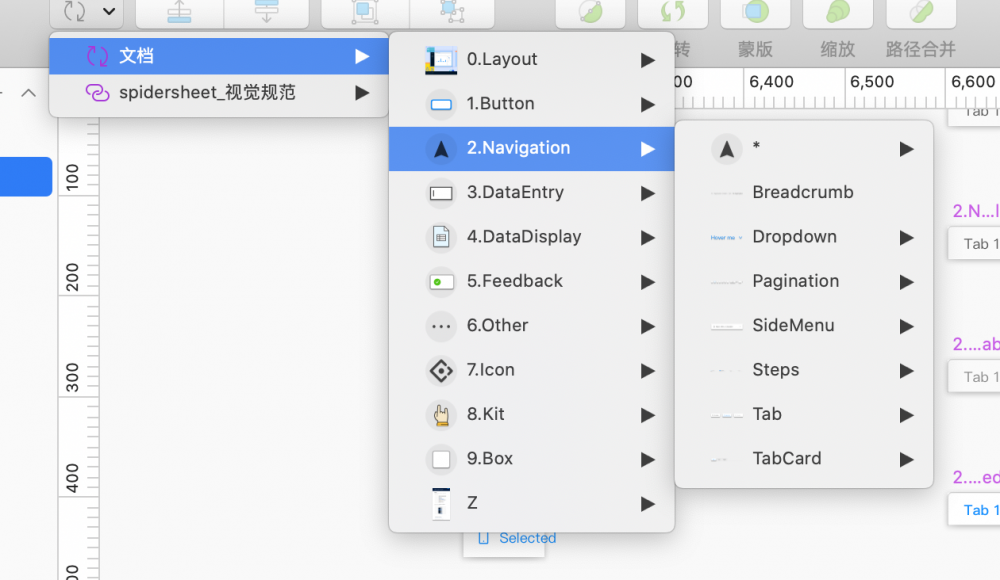This screenshot has width=1000, height=580.
Task: Open the 8.Kit category
Action: tap(531, 414)
